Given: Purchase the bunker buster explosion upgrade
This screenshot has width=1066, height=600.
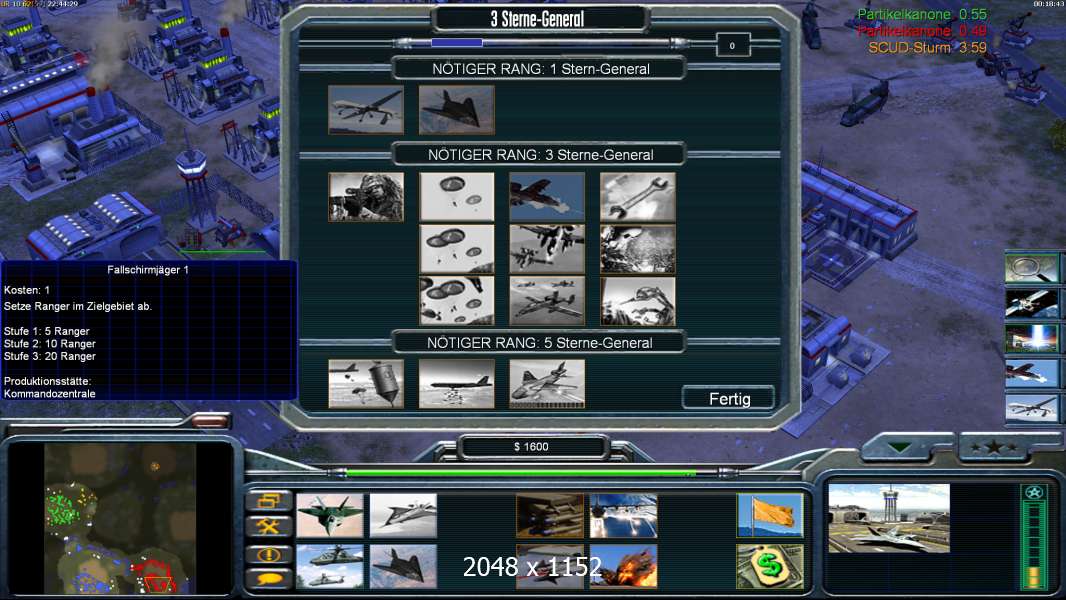Looking at the screenshot, I should tap(623, 565).
